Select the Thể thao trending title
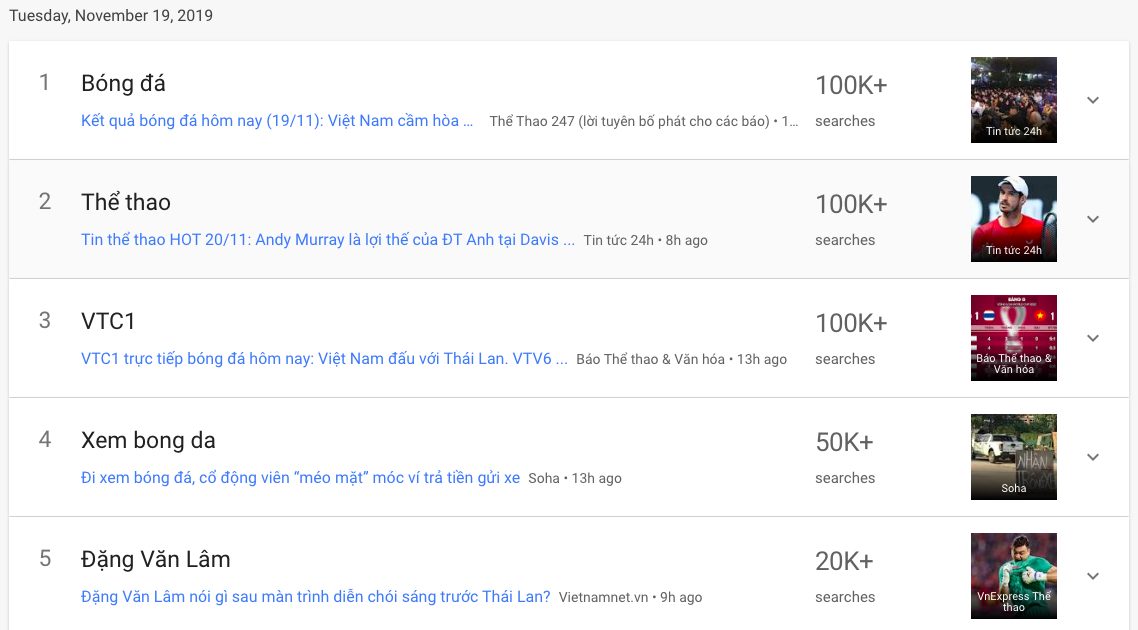Screen dimensions: 1138x630 click(x=126, y=202)
